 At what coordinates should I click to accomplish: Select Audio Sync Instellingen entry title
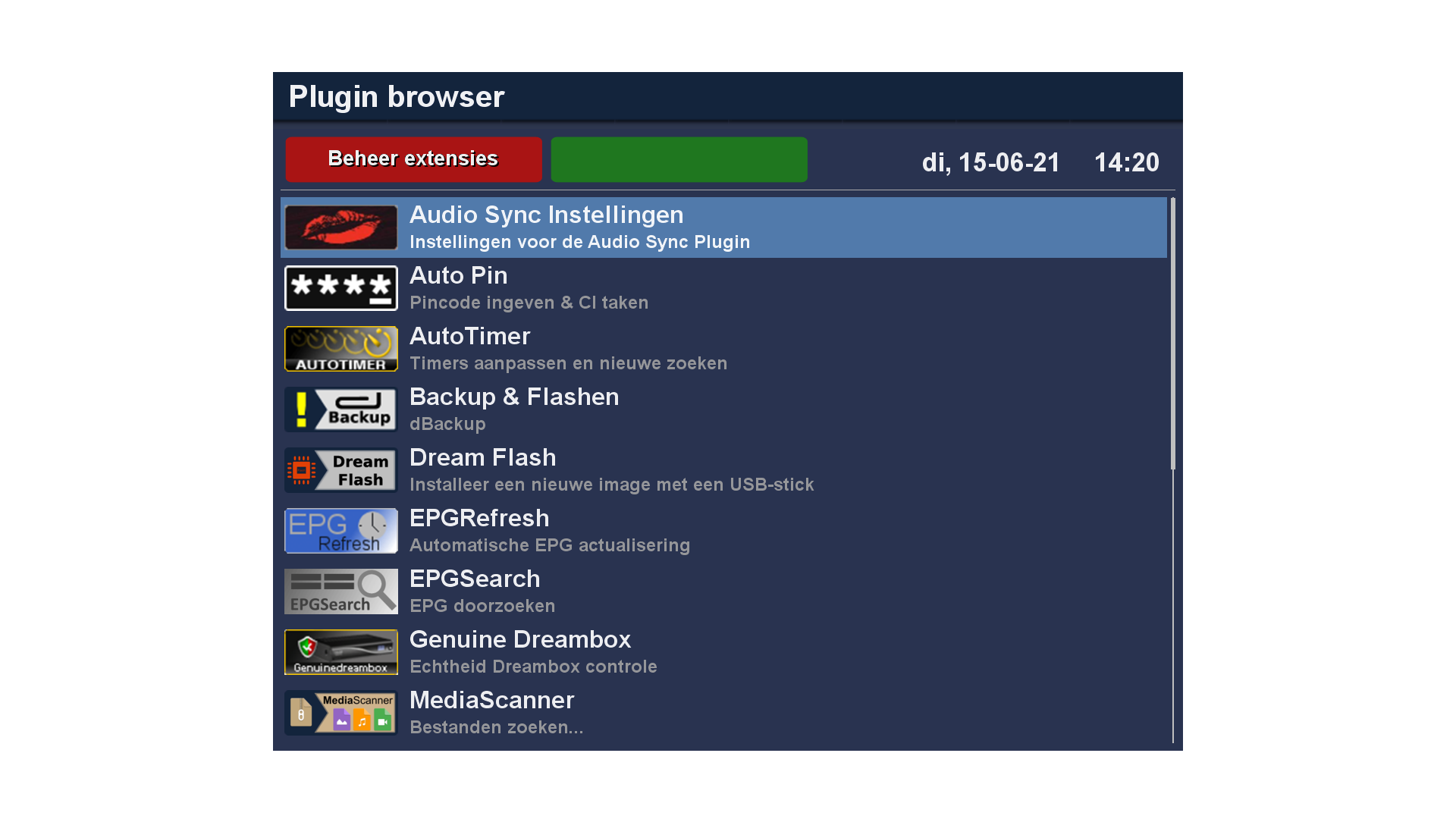(546, 215)
